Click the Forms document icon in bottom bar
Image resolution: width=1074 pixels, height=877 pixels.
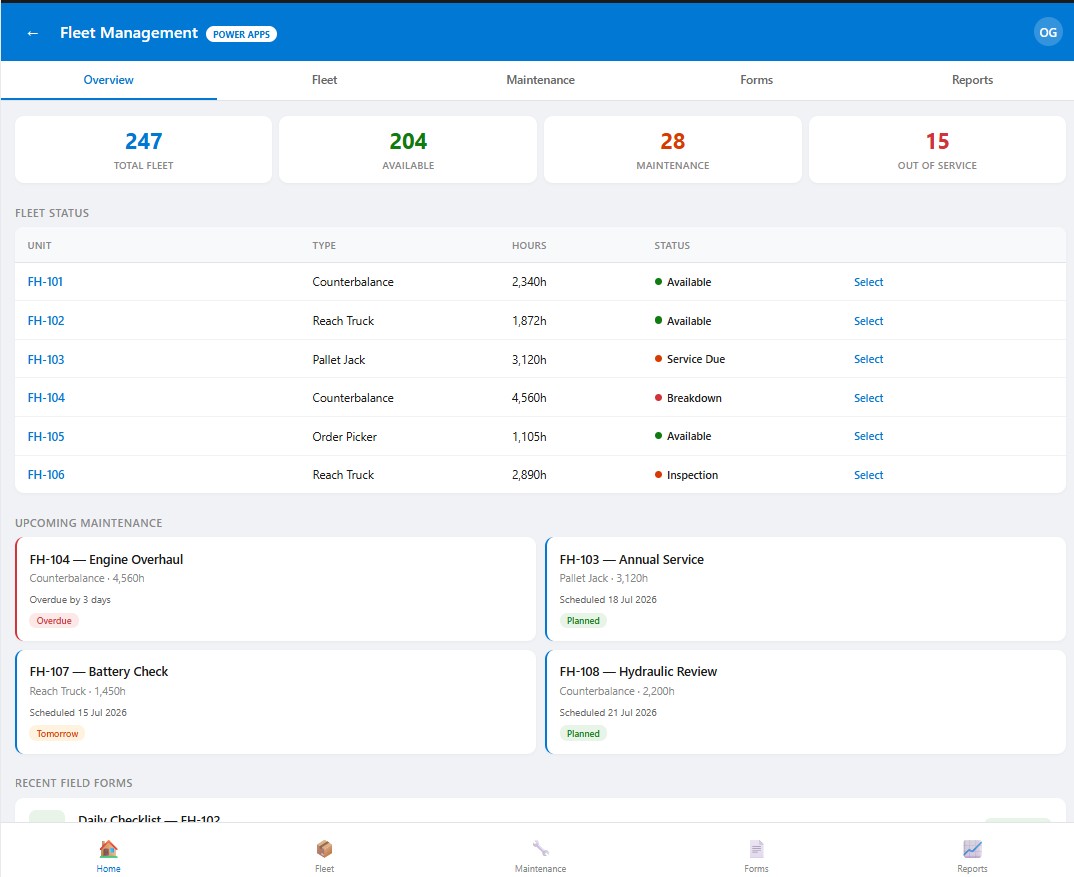tap(756, 849)
